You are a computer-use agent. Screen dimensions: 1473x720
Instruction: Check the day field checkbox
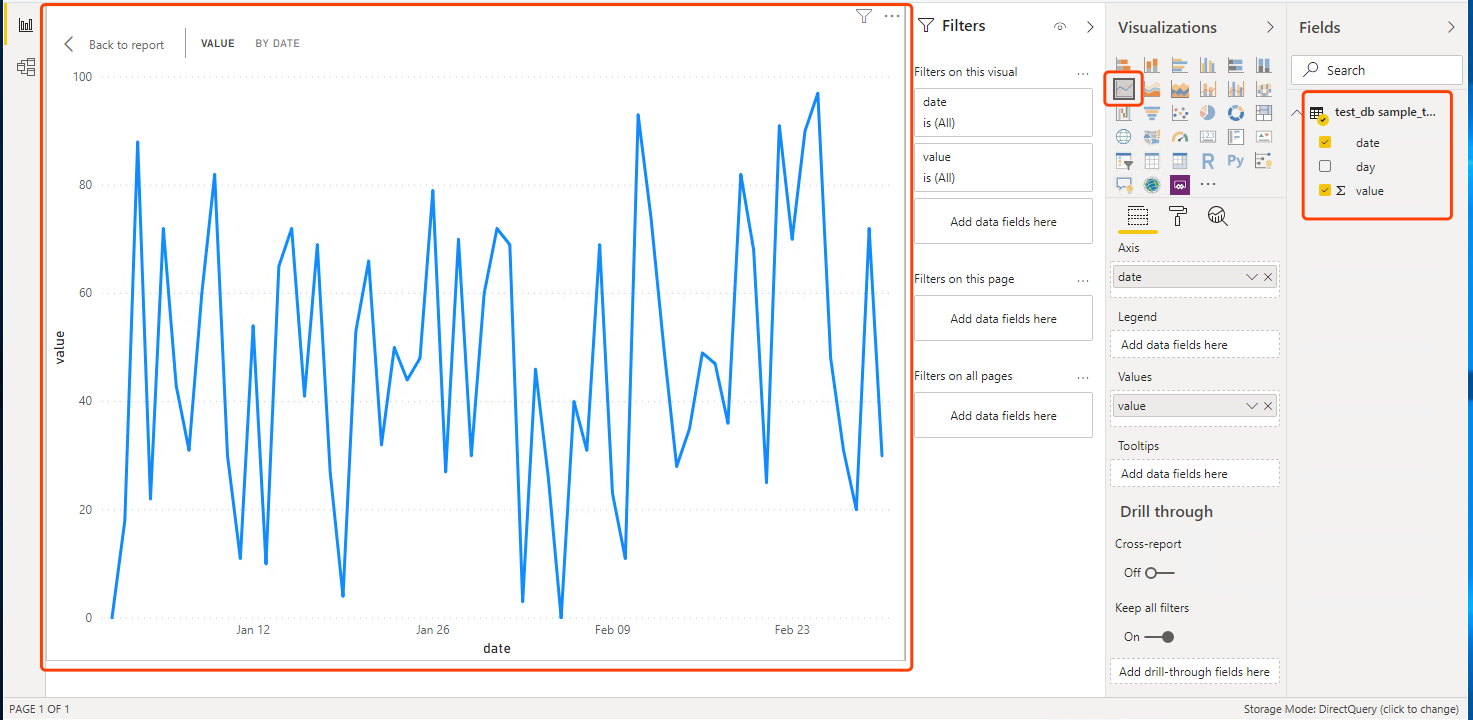(x=1325, y=167)
